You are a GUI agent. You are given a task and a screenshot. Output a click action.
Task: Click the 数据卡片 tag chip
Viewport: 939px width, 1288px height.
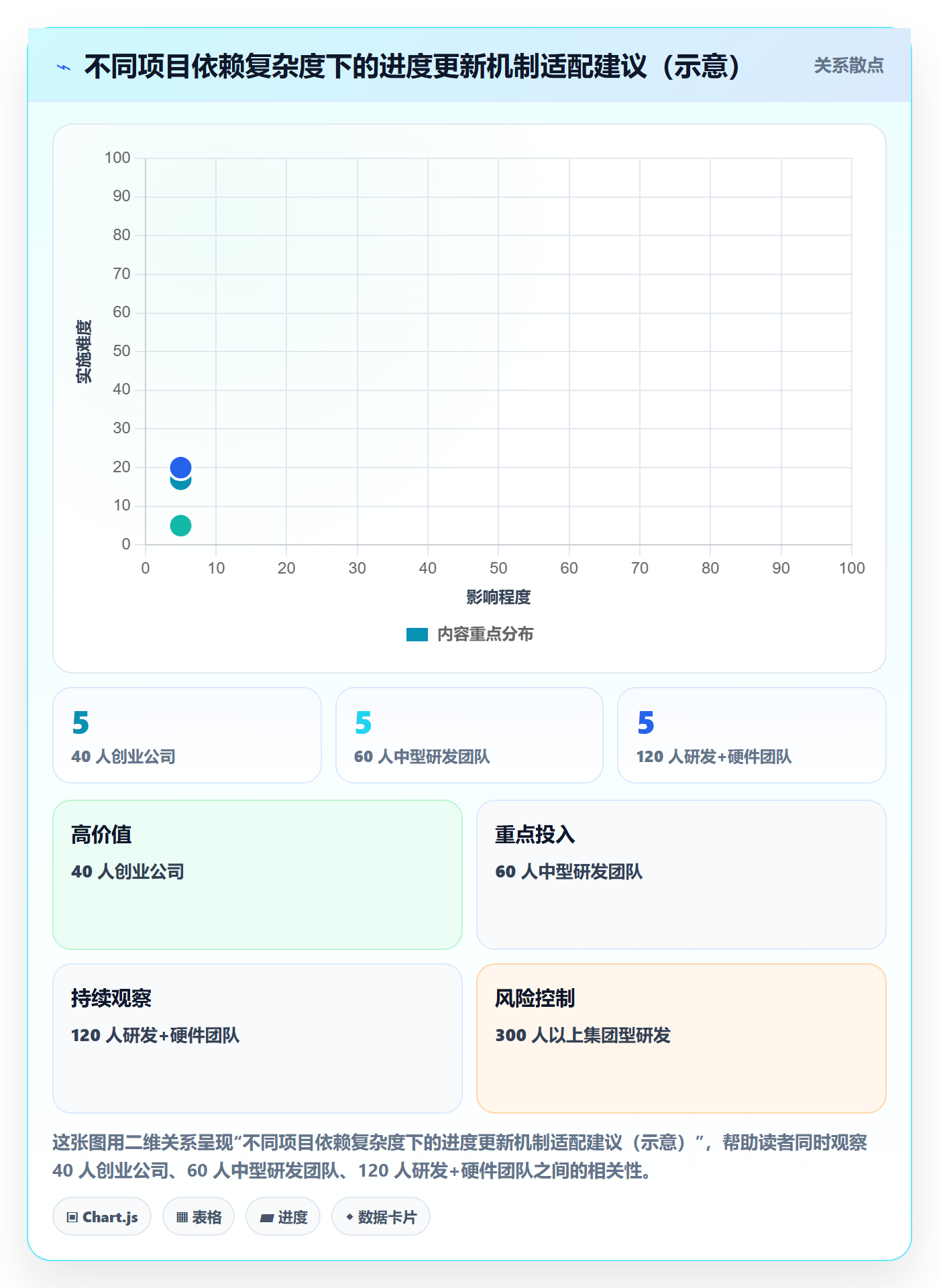point(381,1217)
